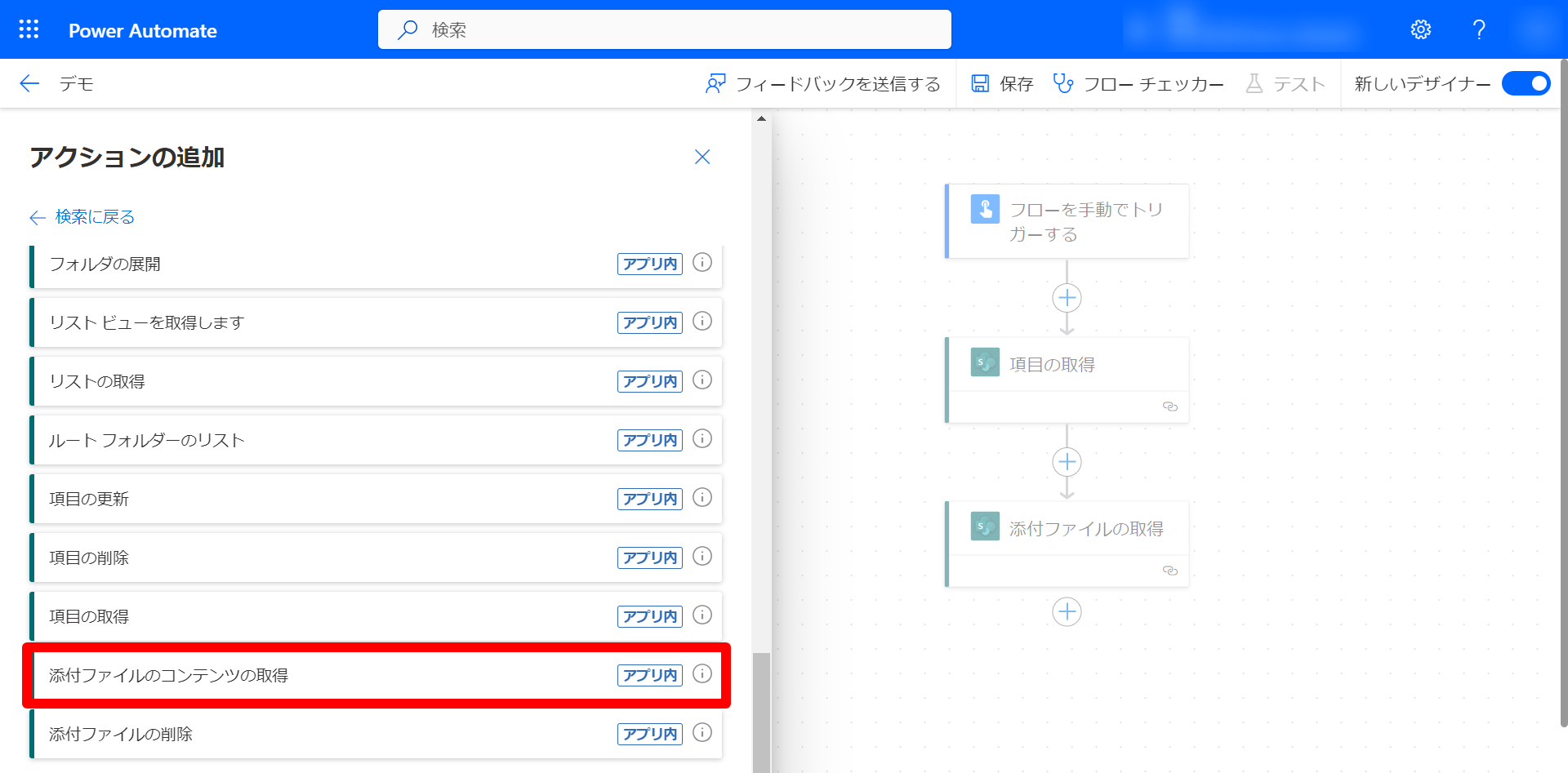
Task: Select the フローを手動でトリガーする trigger card
Action: pos(1067,220)
